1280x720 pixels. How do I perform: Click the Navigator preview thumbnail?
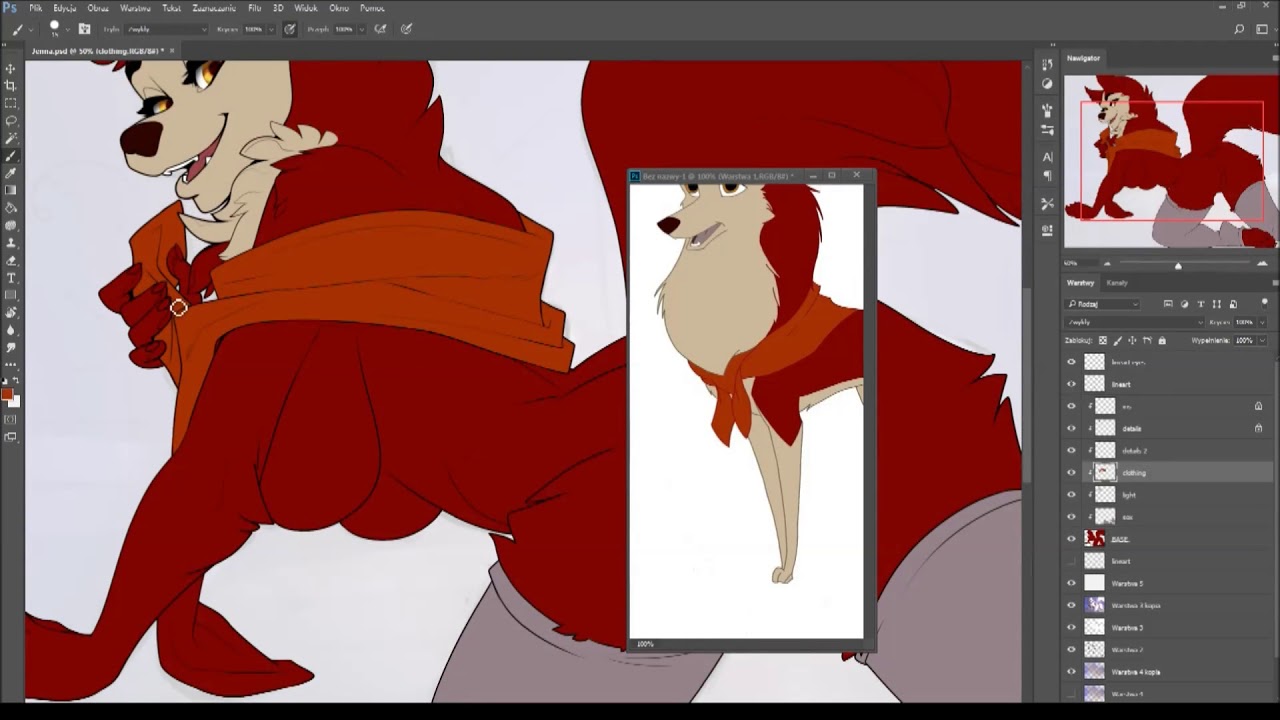point(1170,161)
